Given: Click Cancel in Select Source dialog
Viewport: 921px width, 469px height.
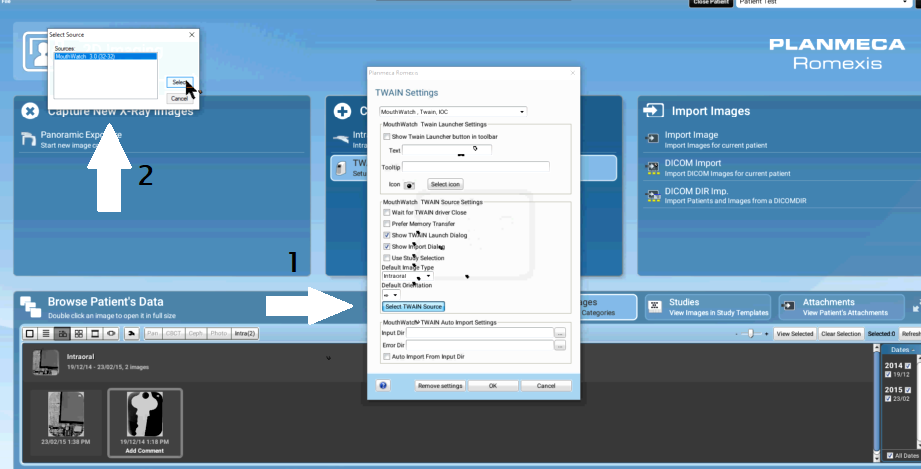Looking at the screenshot, I should [x=179, y=99].
